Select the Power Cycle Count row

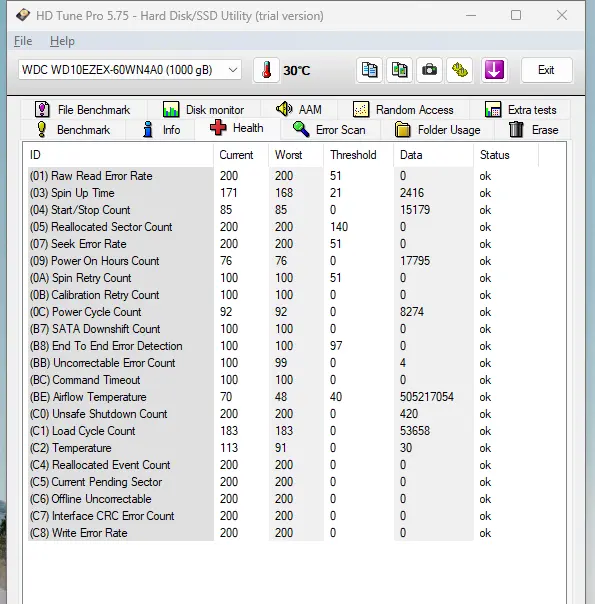coord(283,312)
